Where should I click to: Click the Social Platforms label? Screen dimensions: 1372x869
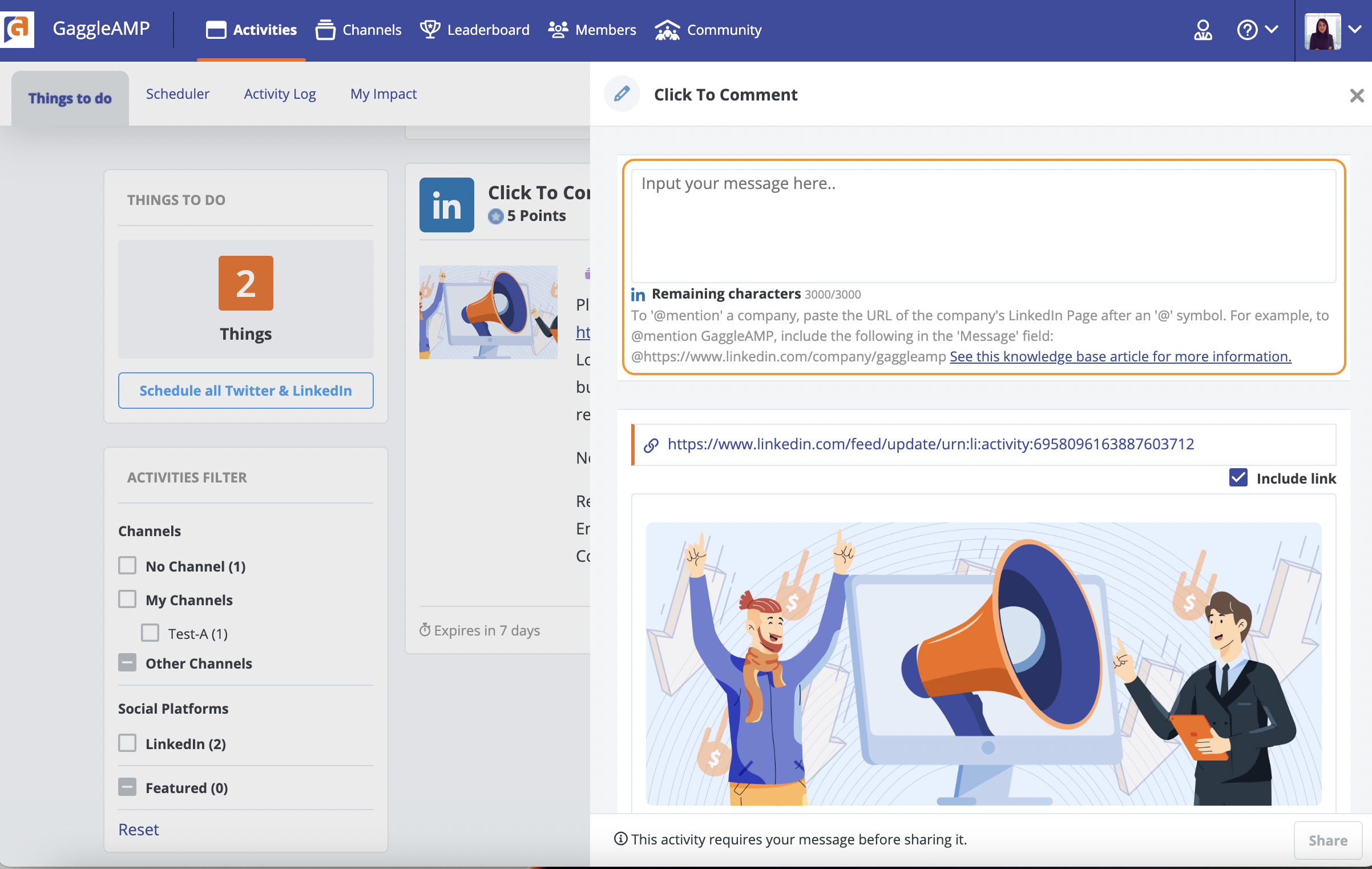[173, 709]
